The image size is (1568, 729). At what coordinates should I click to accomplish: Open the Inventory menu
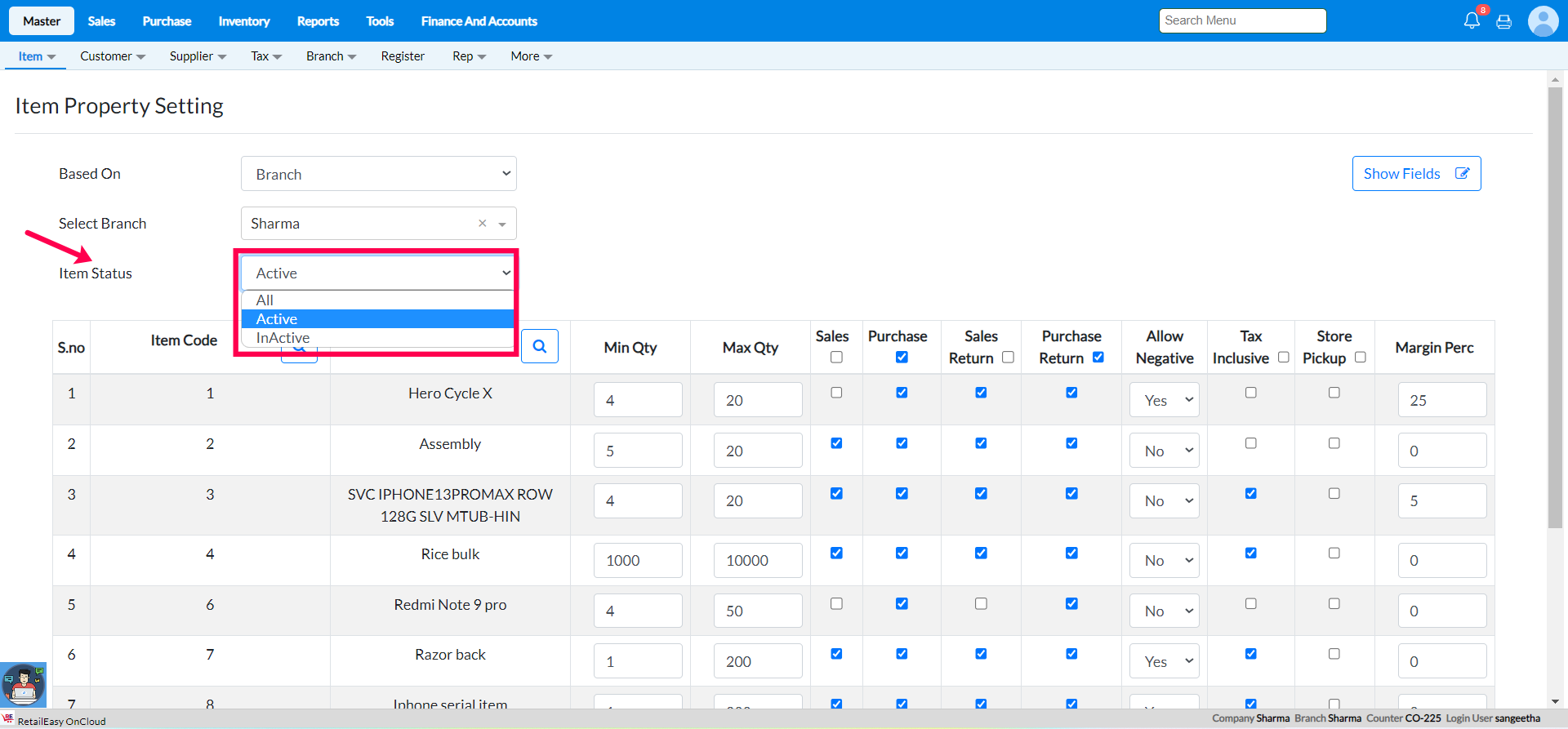click(x=243, y=21)
